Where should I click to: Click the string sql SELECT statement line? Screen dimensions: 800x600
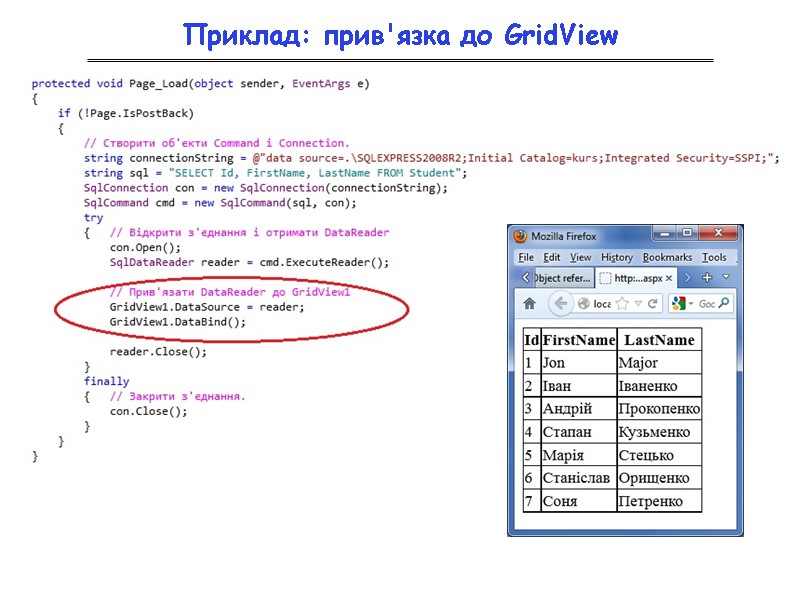click(276, 173)
